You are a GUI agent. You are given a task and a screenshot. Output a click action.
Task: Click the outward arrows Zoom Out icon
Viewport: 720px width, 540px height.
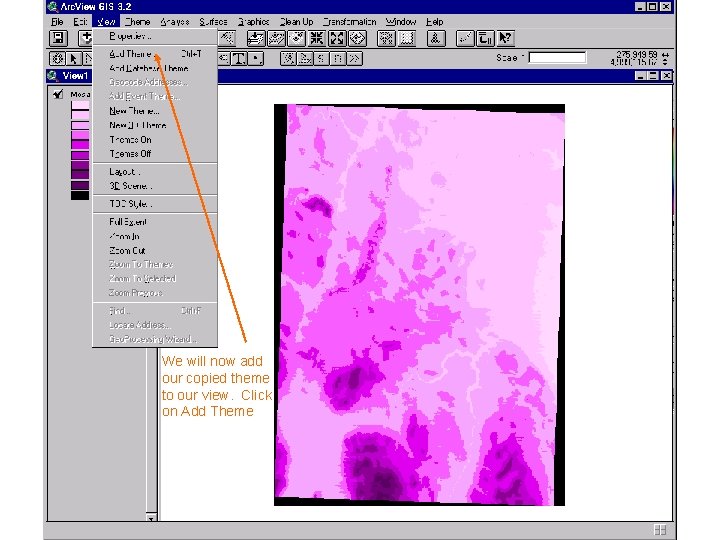[337, 38]
